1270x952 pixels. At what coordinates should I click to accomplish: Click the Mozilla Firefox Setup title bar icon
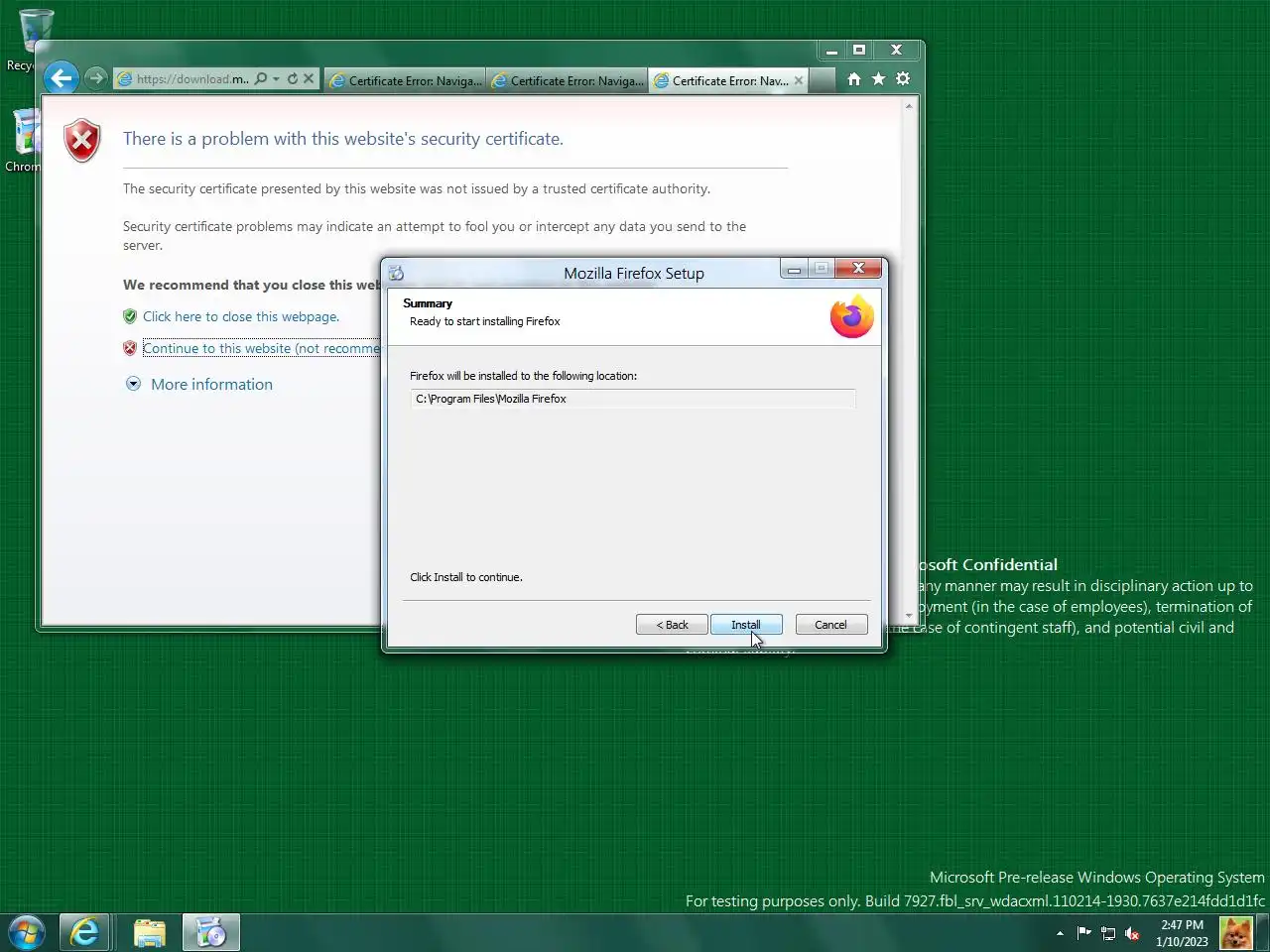coord(397,273)
